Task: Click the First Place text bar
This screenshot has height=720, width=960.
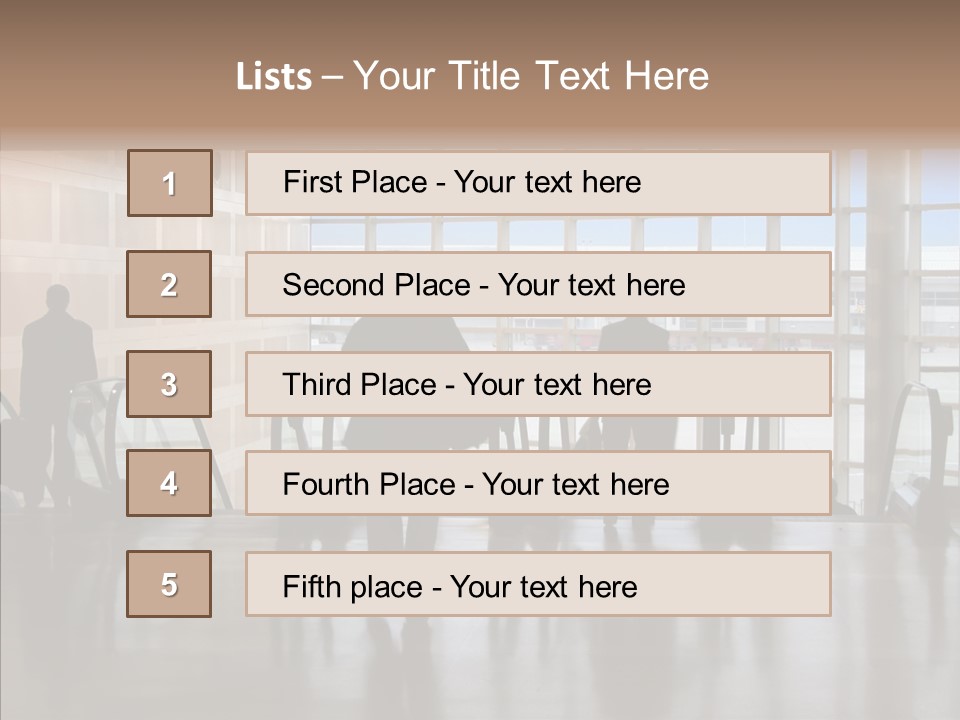Action: 538,183
